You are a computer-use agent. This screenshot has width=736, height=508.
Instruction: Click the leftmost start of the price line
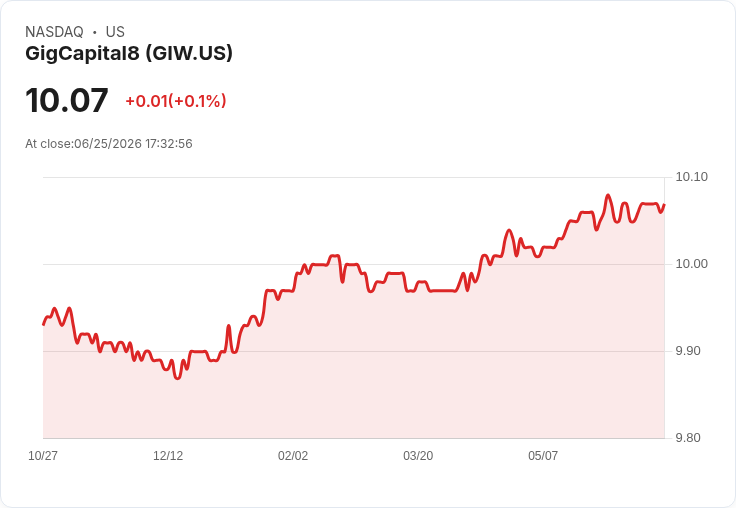point(44,324)
